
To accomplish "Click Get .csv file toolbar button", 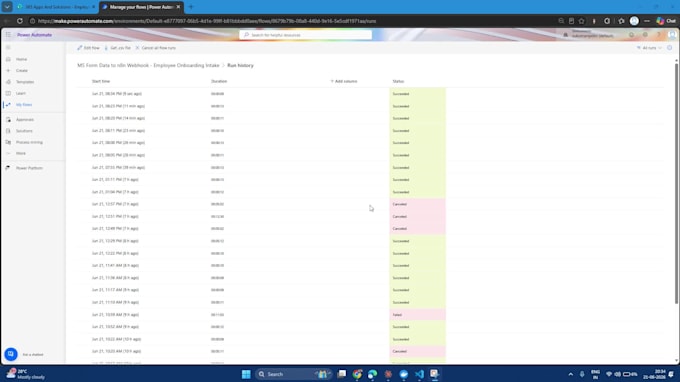I will 118,48.
